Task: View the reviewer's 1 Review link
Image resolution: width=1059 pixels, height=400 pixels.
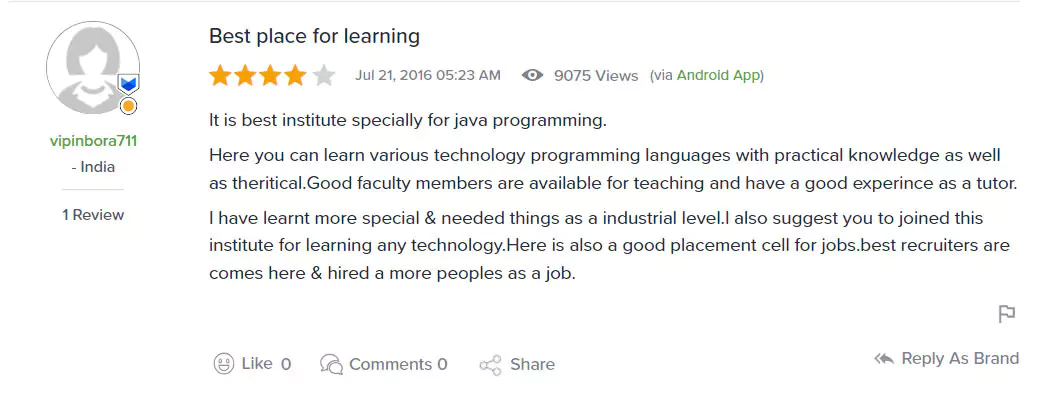Action: point(93,215)
